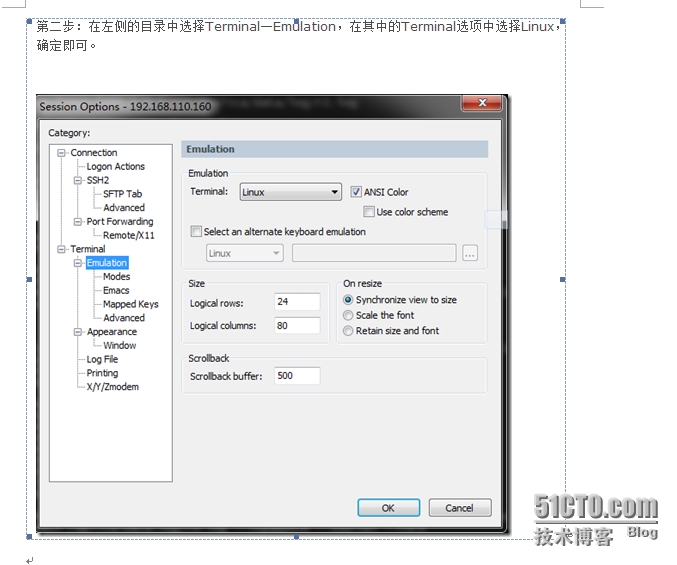Select Connection in category tree
Image resolution: width=677 pixels, height=565 pixels.
[x=94, y=152]
